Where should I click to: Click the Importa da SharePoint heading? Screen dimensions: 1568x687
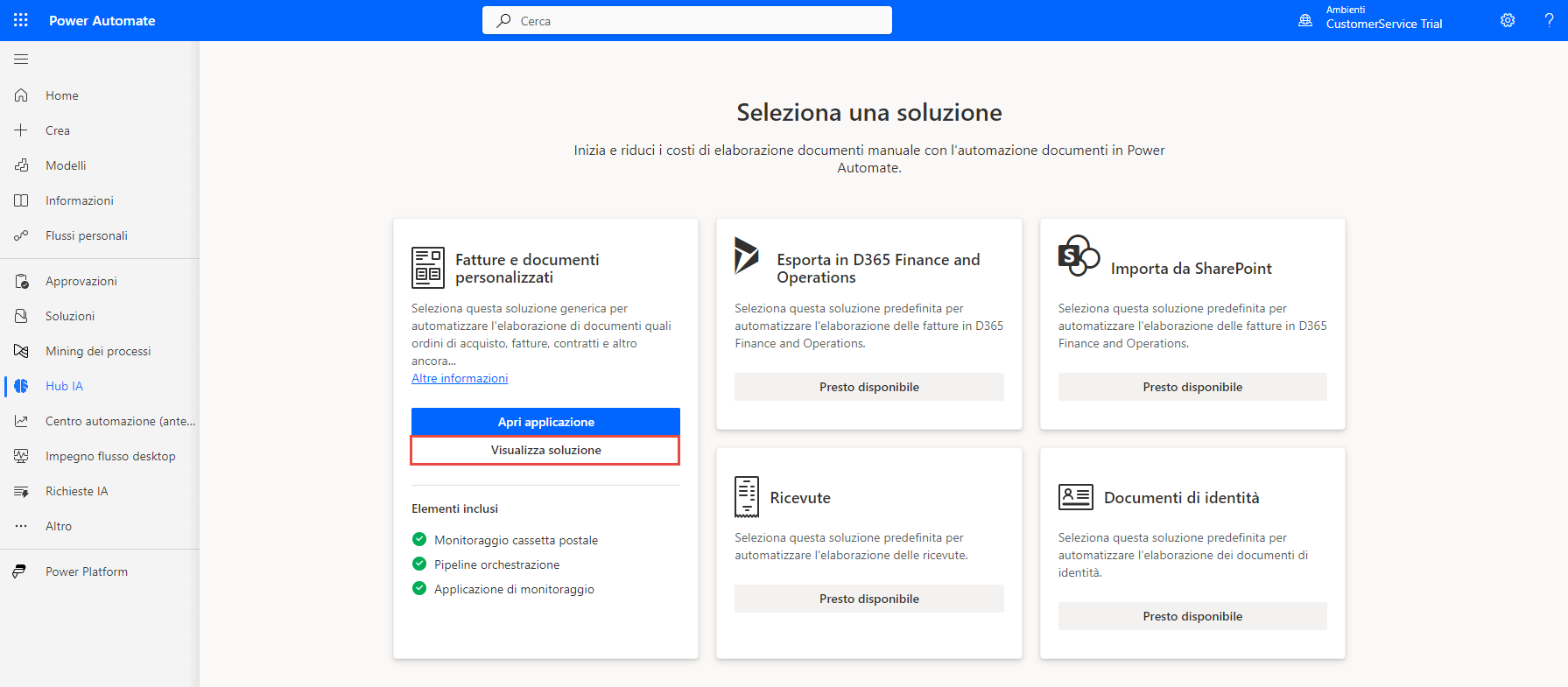click(1191, 269)
